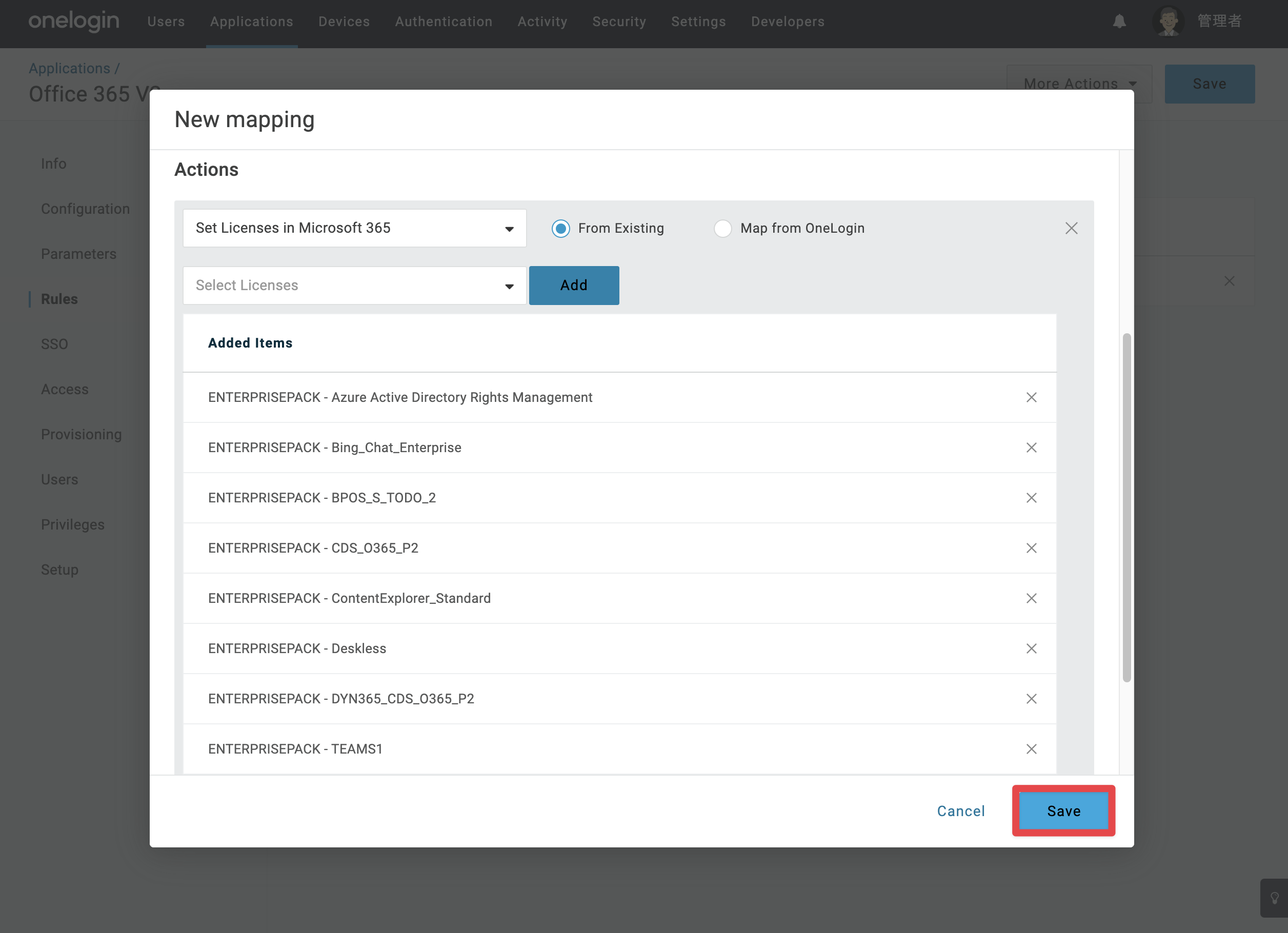Switch to the Configuration sidebar tab
The width and height of the screenshot is (1288, 933).
[85, 209]
